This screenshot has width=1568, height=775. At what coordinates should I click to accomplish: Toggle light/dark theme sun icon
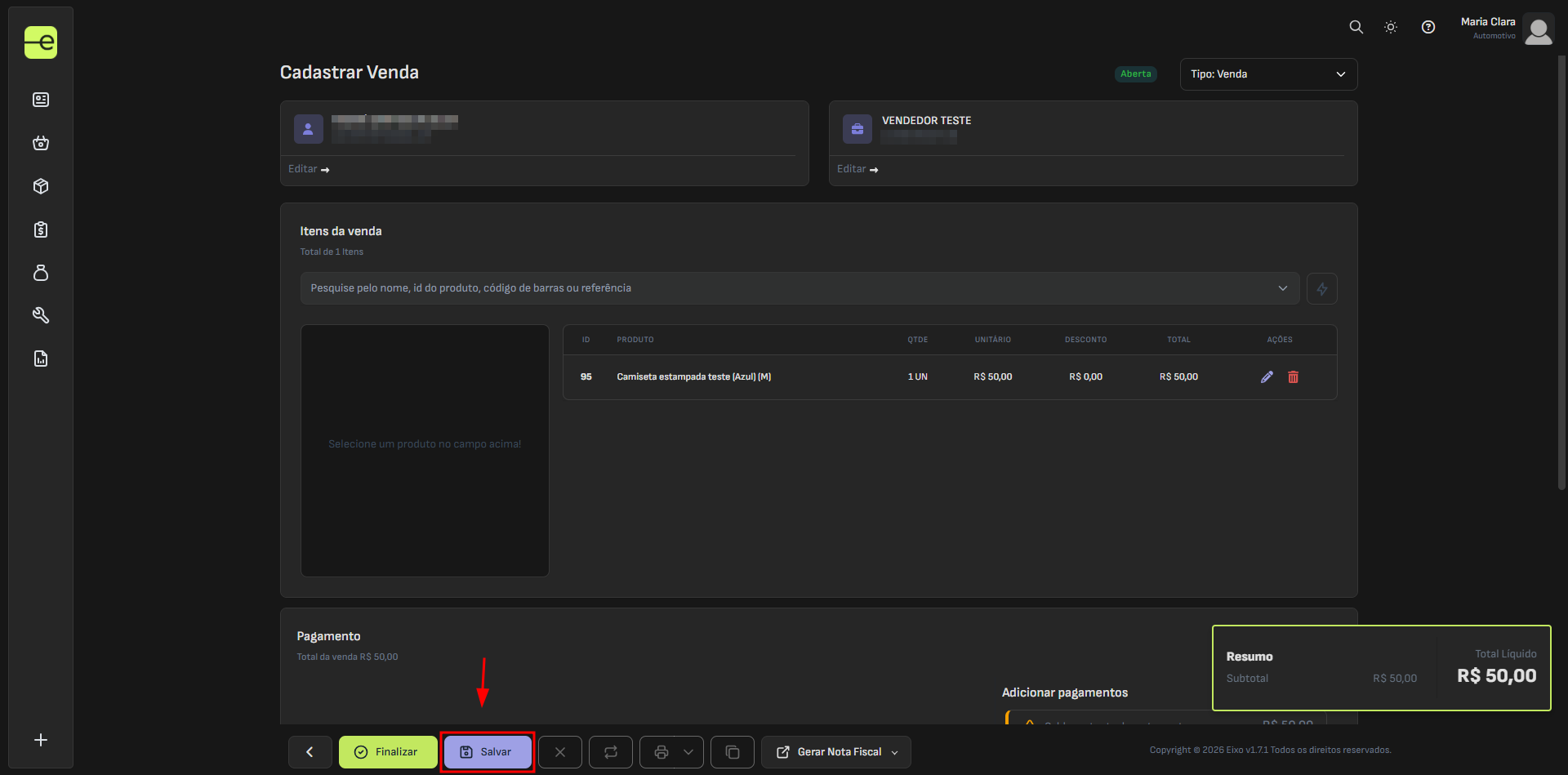tap(1391, 27)
